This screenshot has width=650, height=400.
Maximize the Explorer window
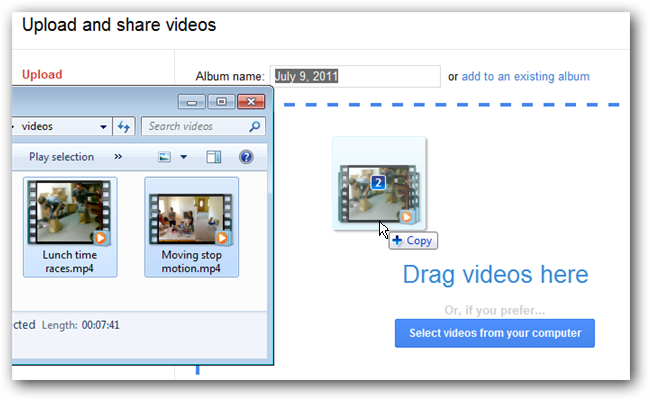pyautogui.click(x=221, y=102)
